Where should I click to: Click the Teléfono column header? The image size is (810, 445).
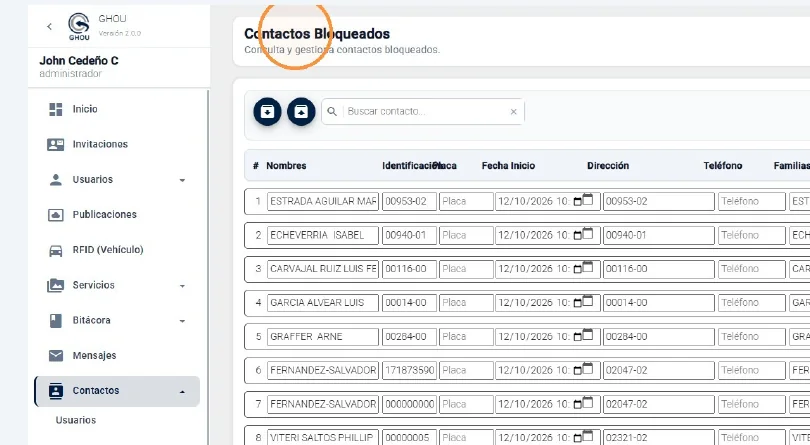[723, 166]
